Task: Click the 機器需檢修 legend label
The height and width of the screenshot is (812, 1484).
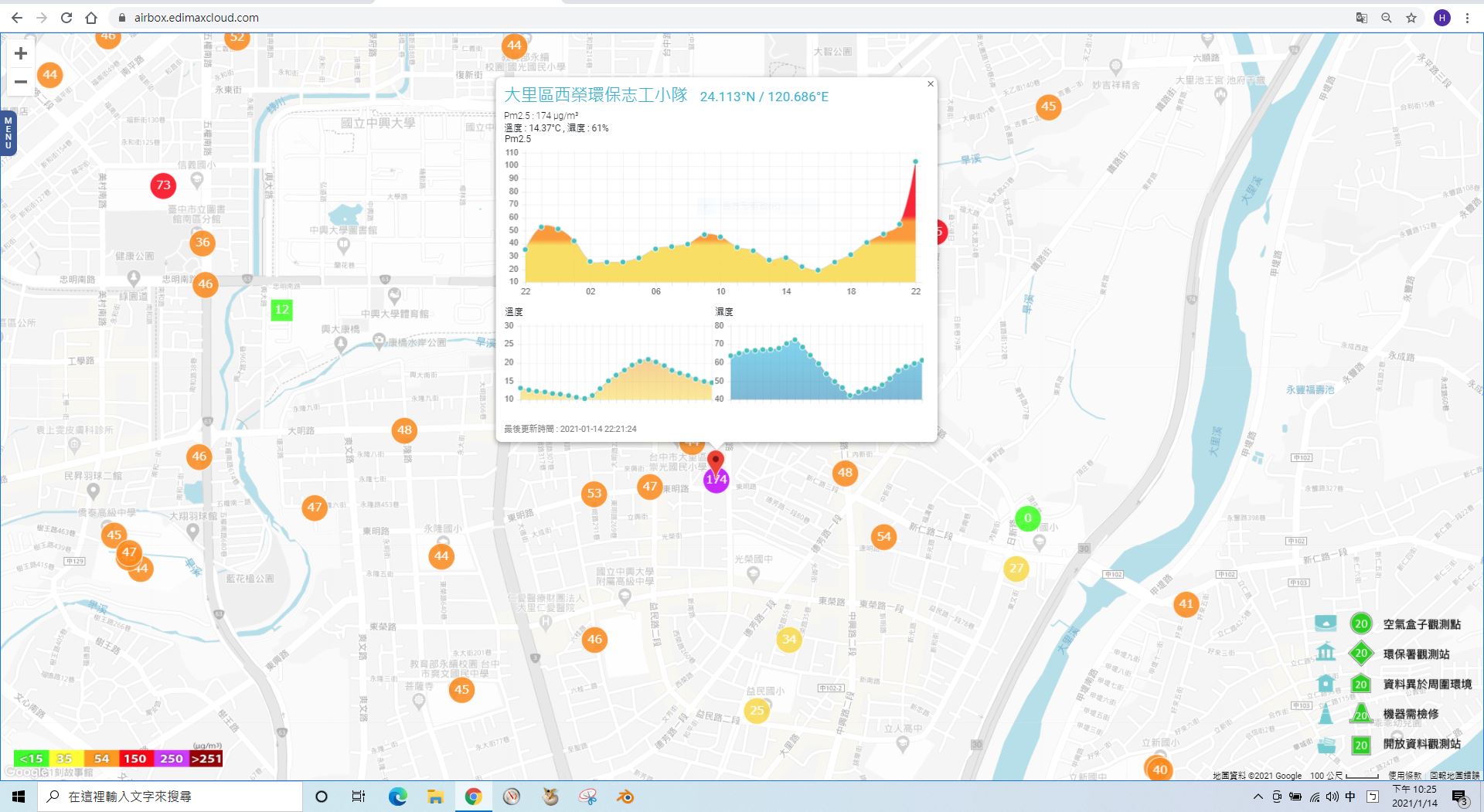Action: coord(1411,714)
